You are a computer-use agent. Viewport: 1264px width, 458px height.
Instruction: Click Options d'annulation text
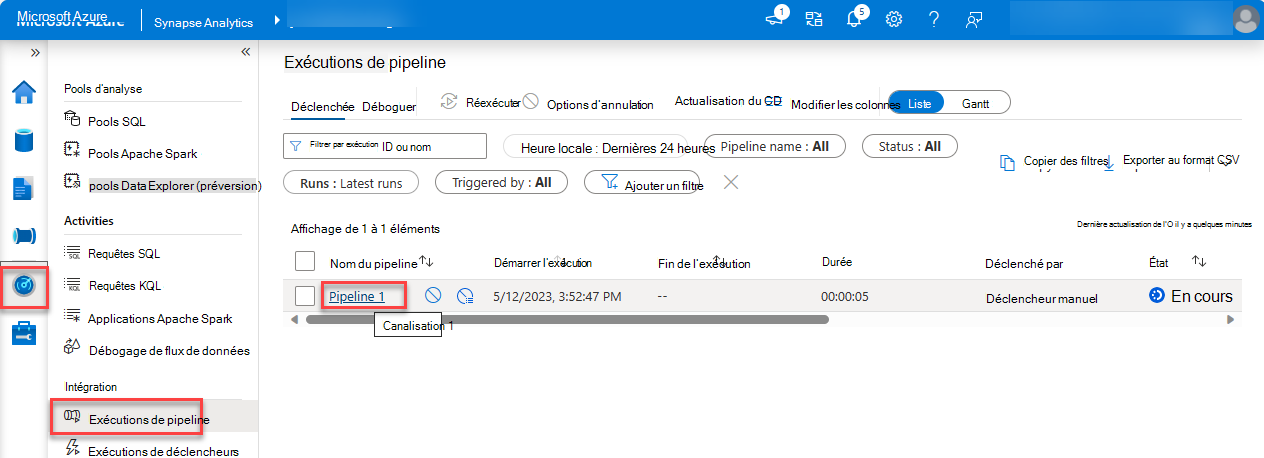(600, 104)
